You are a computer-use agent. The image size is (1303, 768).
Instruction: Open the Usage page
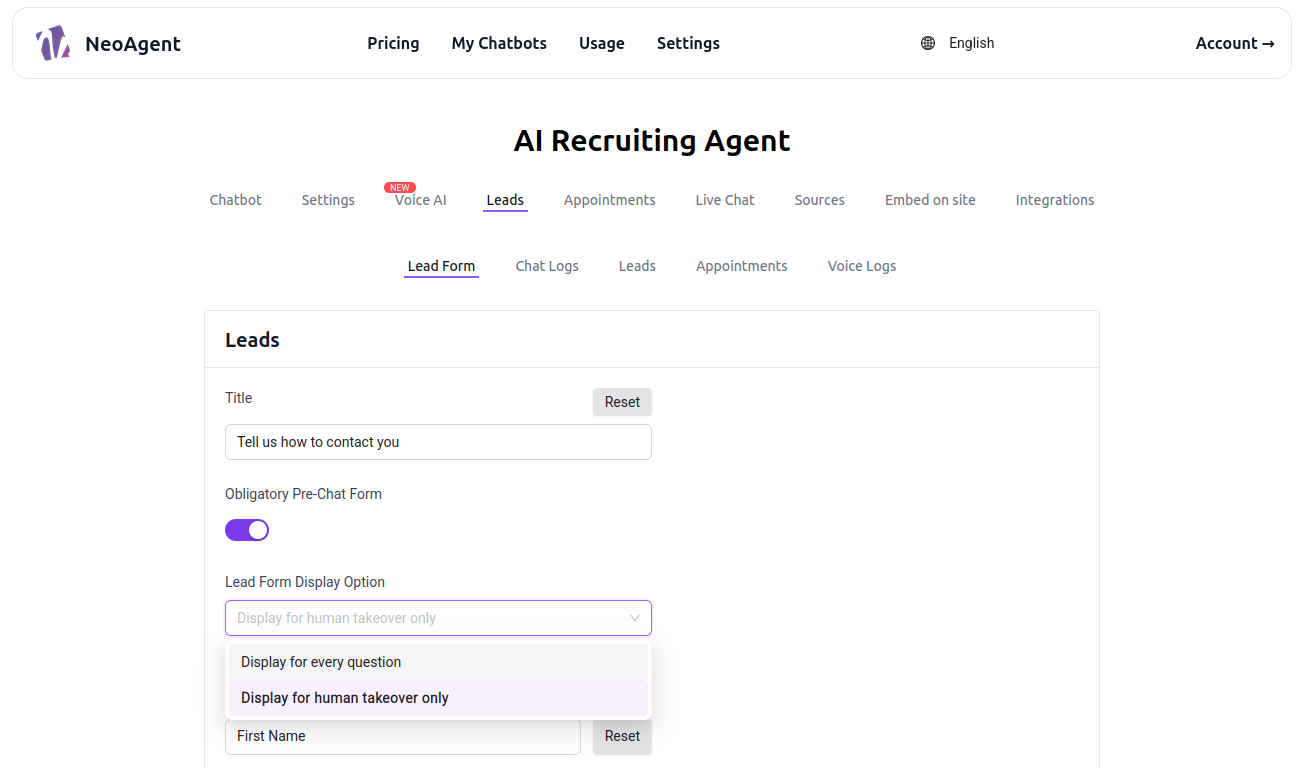601,43
